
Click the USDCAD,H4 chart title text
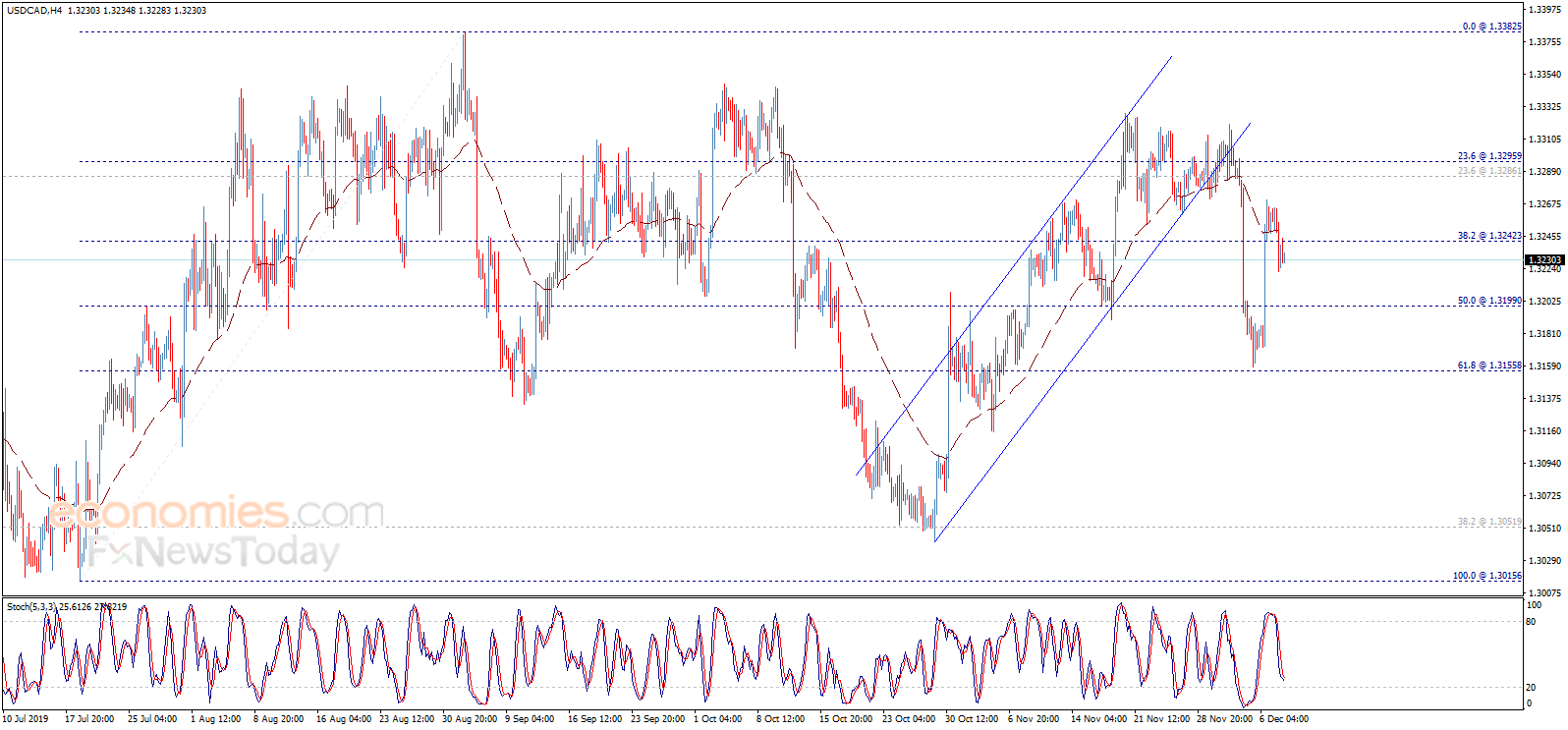click(x=34, y=10)
